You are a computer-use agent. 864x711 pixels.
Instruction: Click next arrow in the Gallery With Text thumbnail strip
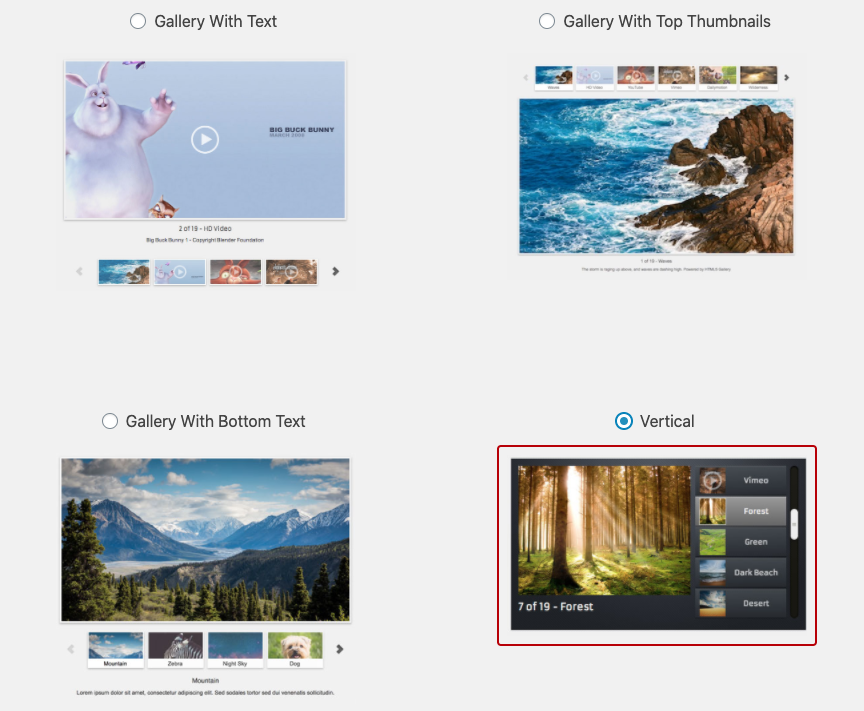336,271
